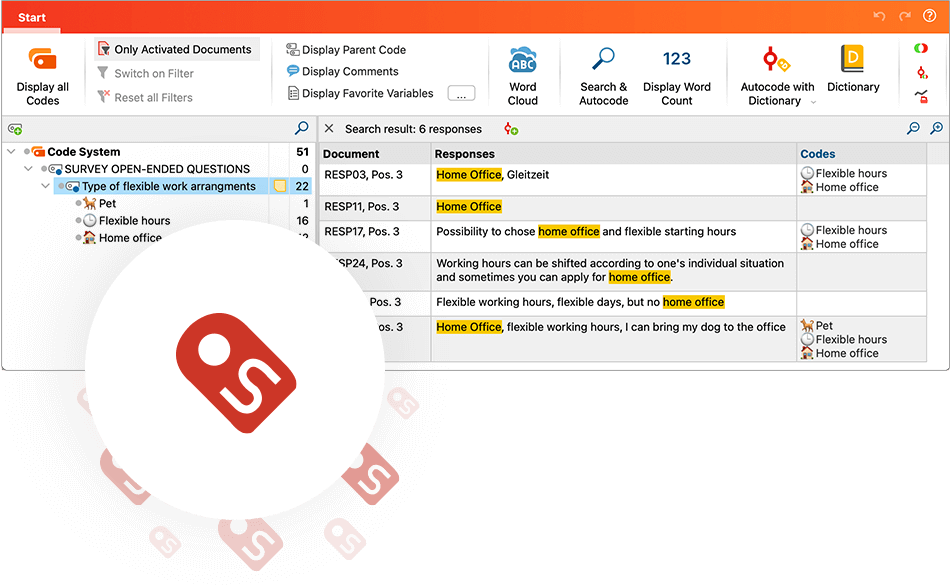The width and height of the screenshot is (950, 585).
Task: Click Switch on Filter
Action: pos(145,73)
